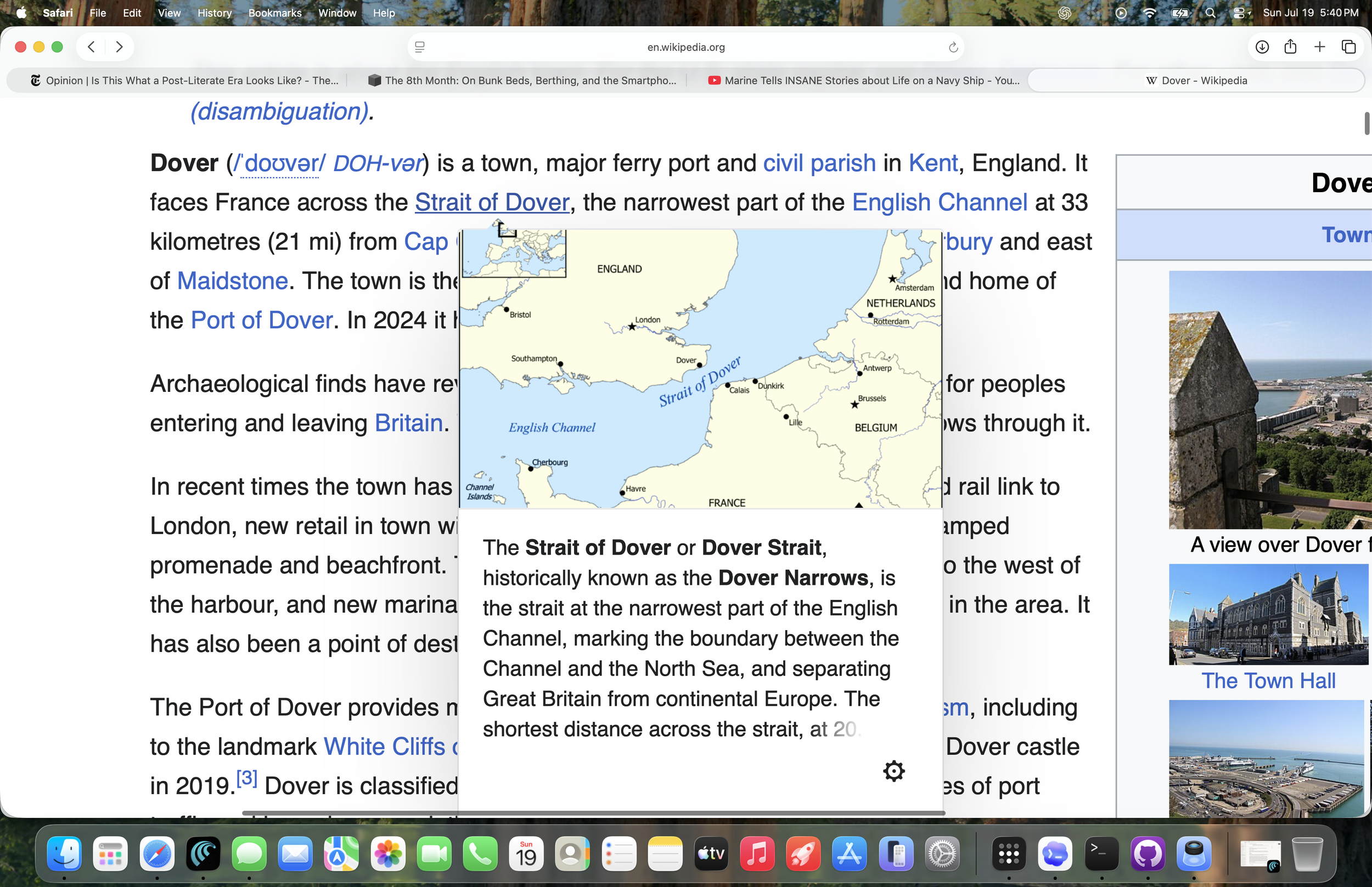Open the Port of Dover link
The image size is (1372, 887).
tap(261, 320)
